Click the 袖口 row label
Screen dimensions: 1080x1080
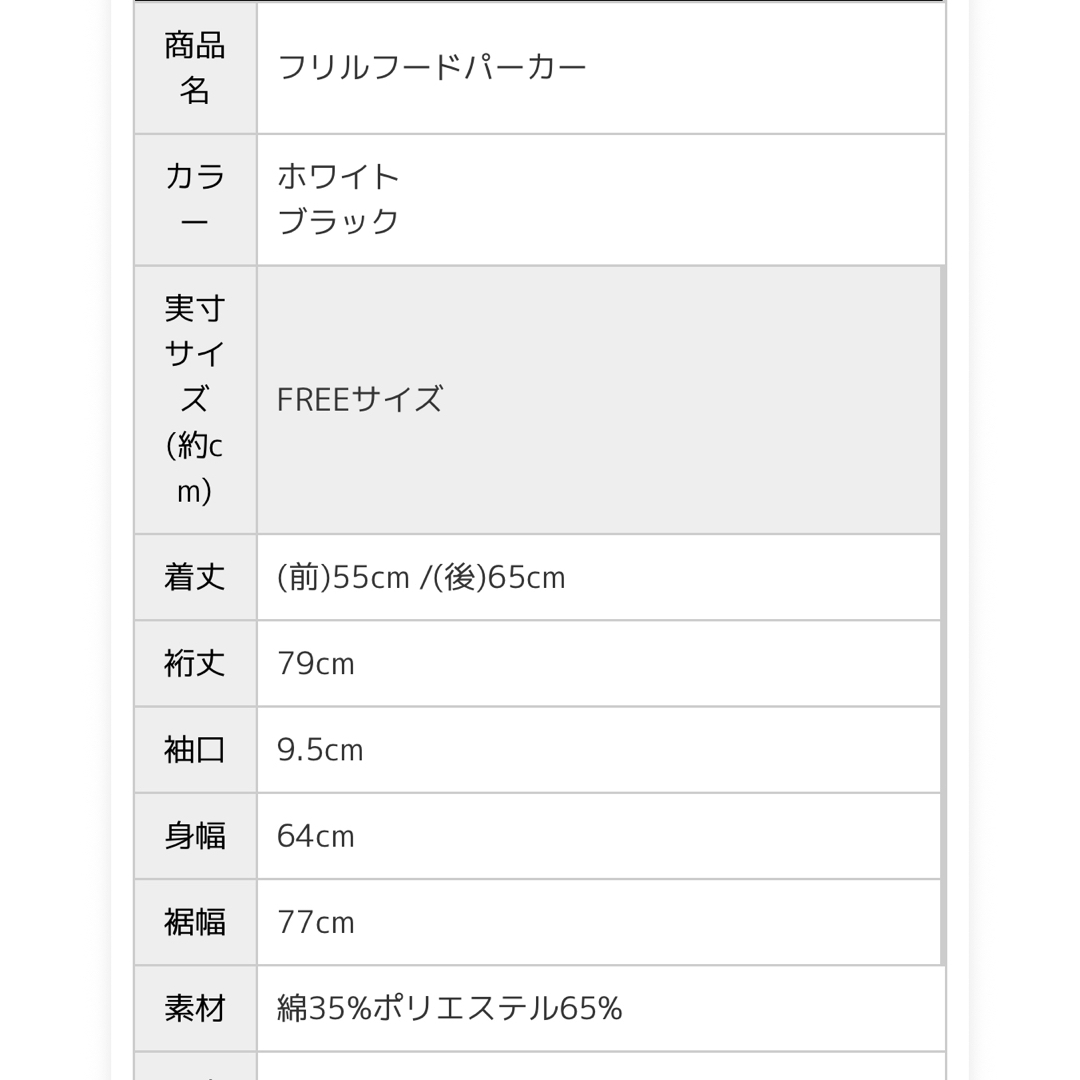tap(195, 749)
